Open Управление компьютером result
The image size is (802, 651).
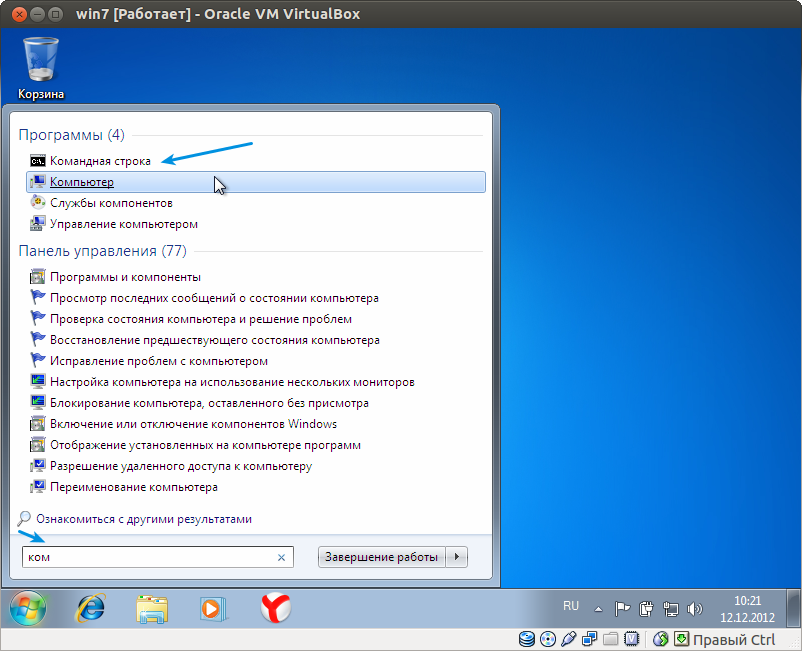[x=256, y=224]
